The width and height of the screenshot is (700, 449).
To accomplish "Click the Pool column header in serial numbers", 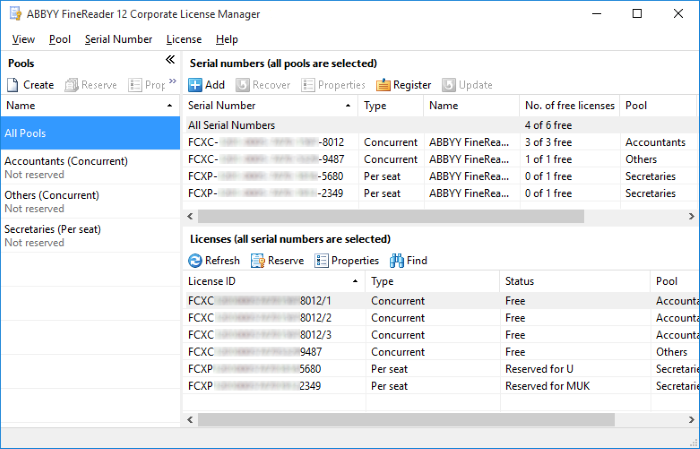I will pyautogui.click(x=658, y=106).
